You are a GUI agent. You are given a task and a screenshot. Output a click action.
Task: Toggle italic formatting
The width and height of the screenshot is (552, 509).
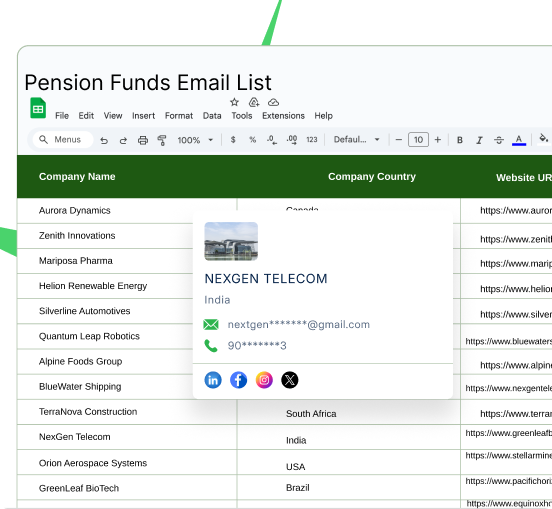479,140
